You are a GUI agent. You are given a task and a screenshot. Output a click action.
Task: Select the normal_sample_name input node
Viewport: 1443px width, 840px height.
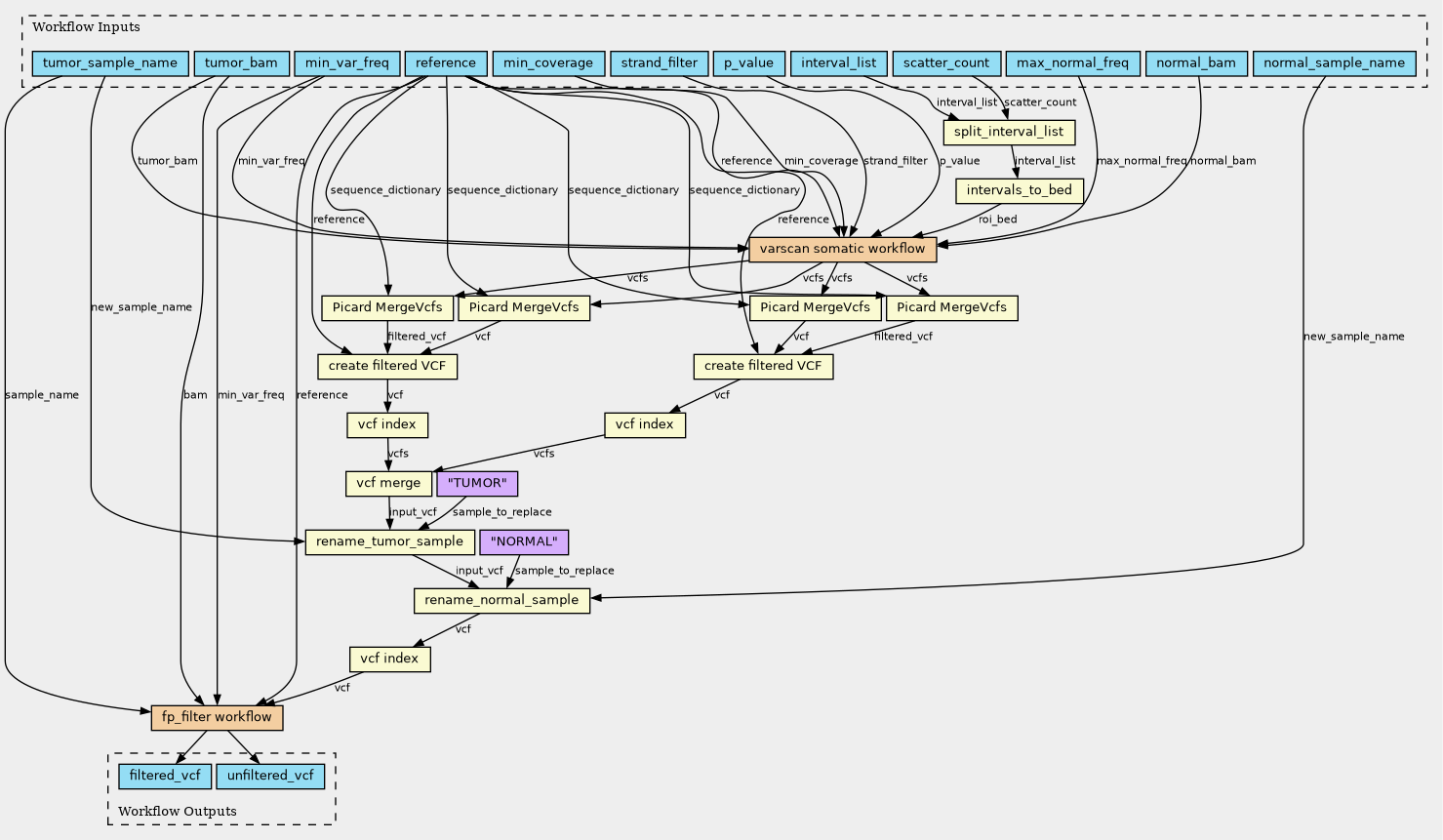point(1333,63)
